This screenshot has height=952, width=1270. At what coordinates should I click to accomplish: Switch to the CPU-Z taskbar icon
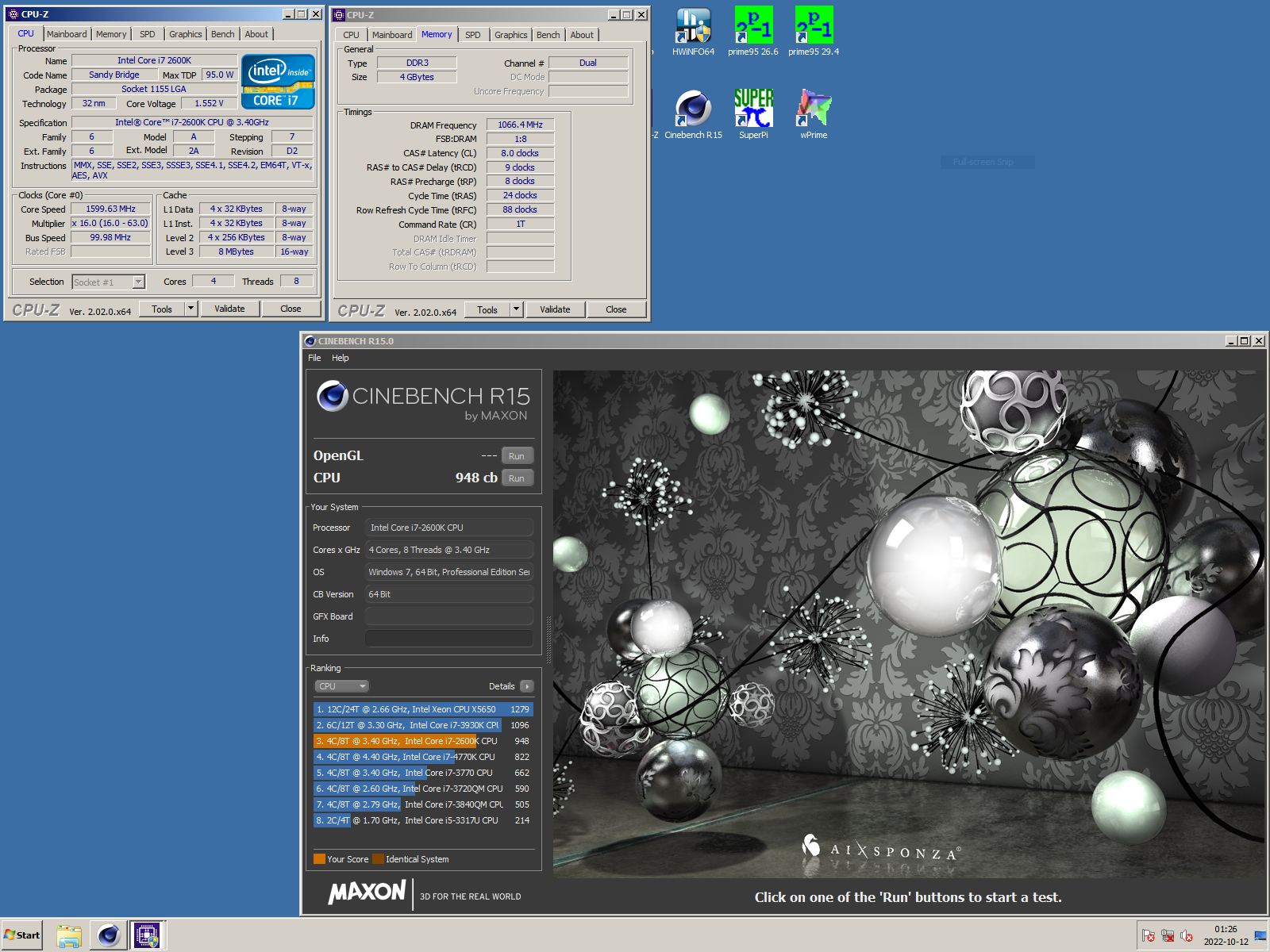[x=147, y=935]
